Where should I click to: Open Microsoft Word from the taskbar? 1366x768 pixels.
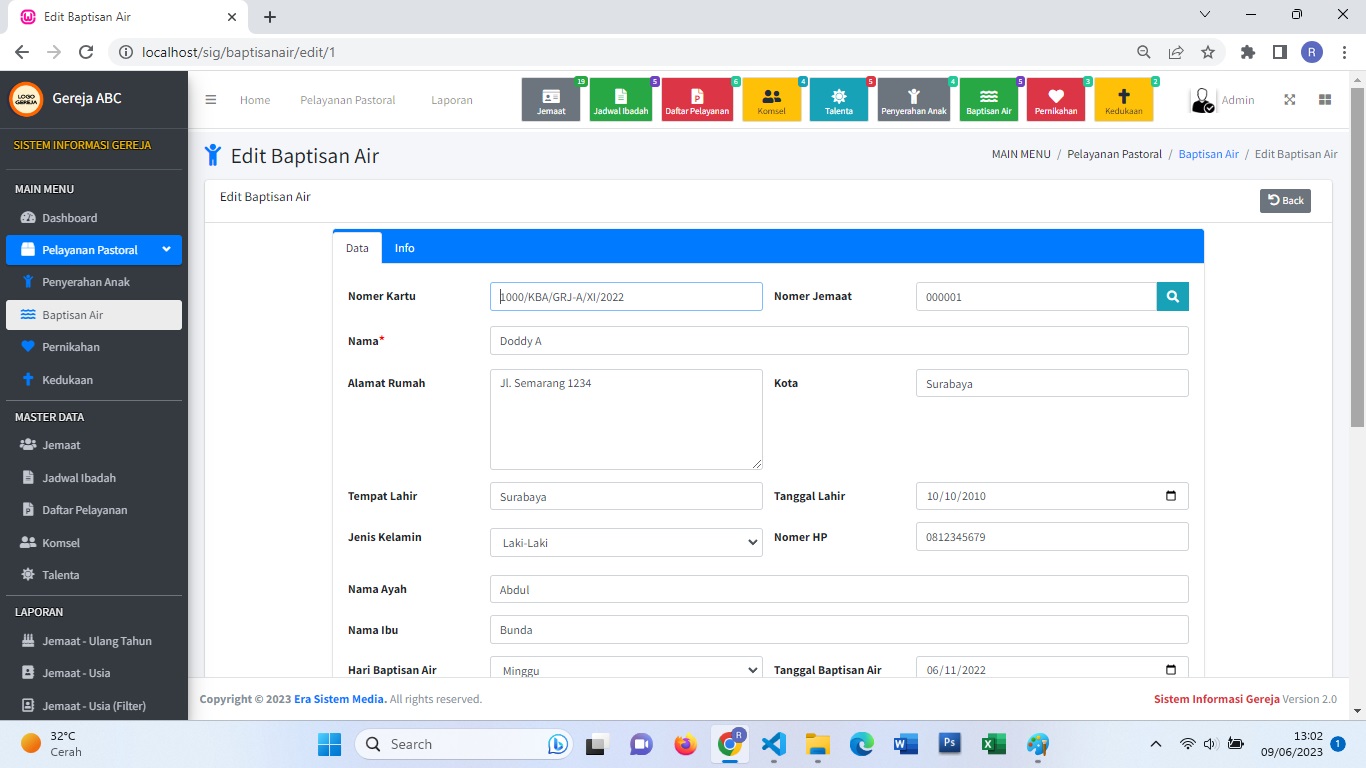point(906,744)
